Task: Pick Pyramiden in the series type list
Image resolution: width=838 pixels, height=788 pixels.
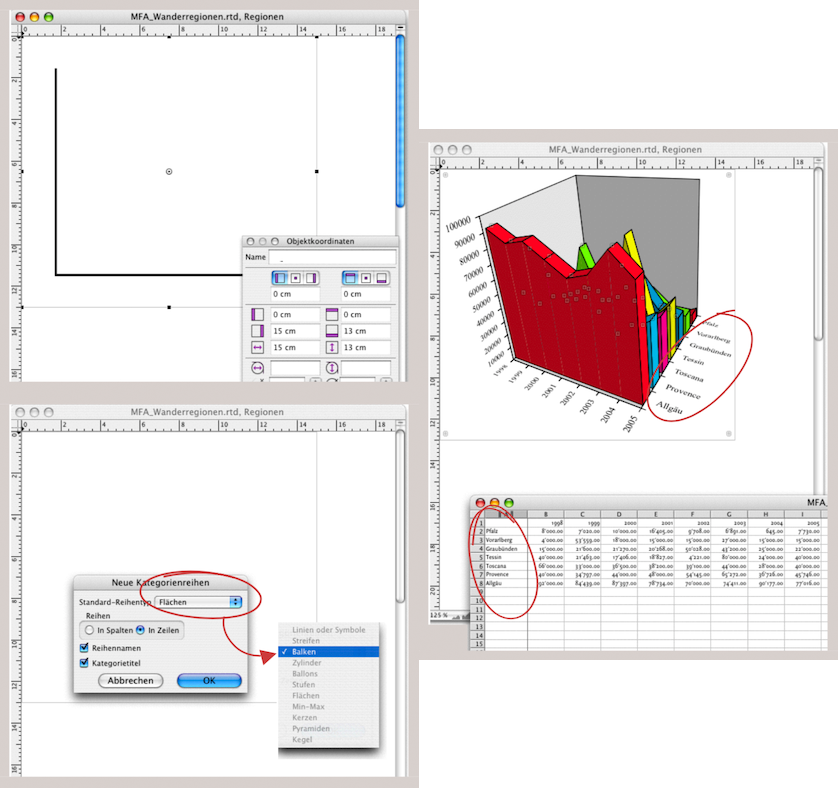Action: (x=311, y=729)
